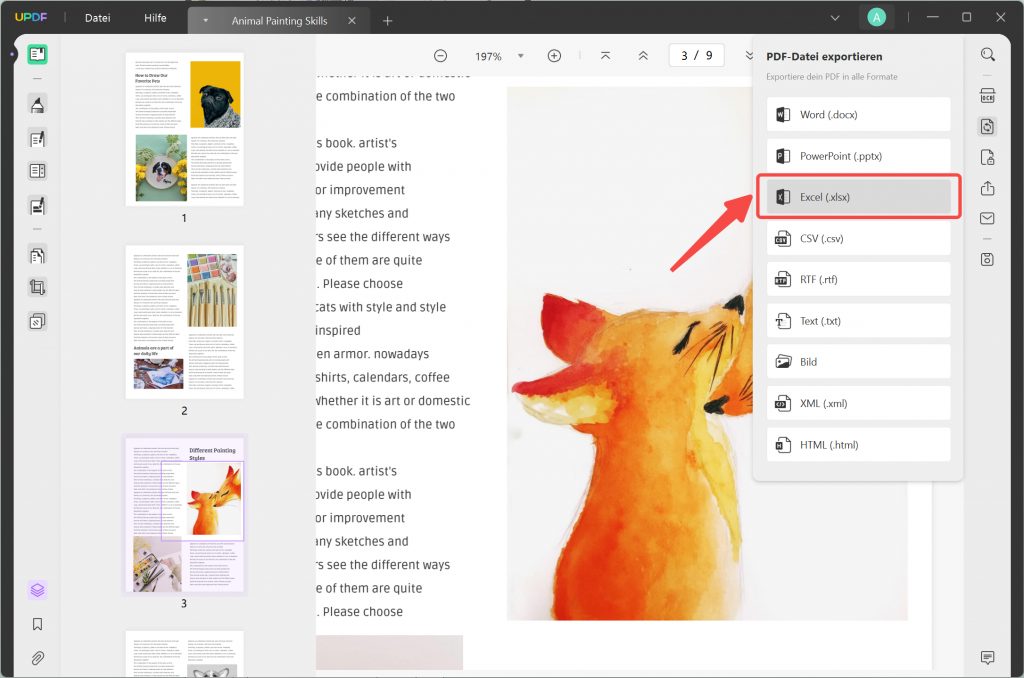Viewport: 1024px width, 678px height.
Task: Close the Animal Painting Skills tab
Action: [x=352, y=21]
